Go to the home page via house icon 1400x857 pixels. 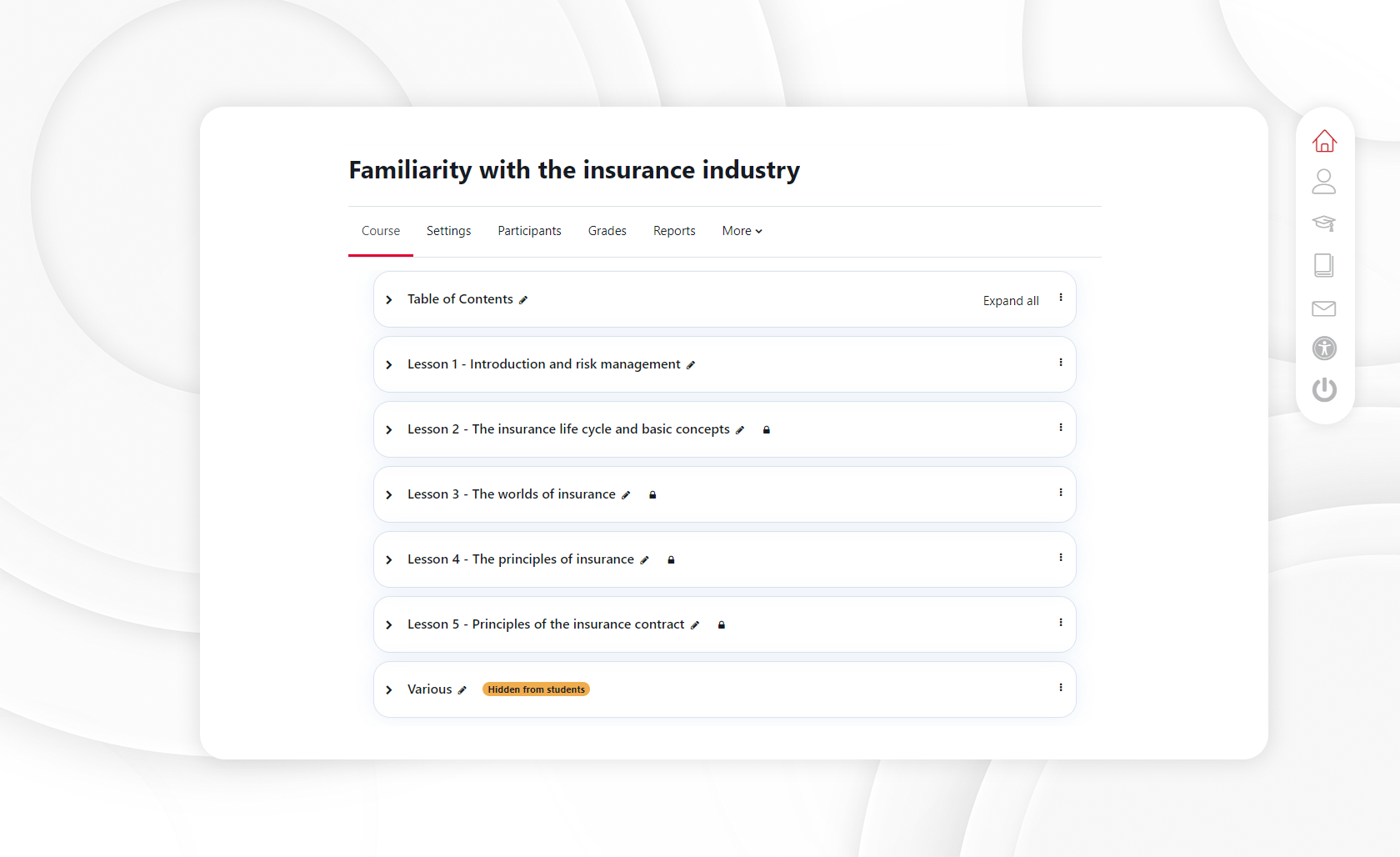point(1324,141)
